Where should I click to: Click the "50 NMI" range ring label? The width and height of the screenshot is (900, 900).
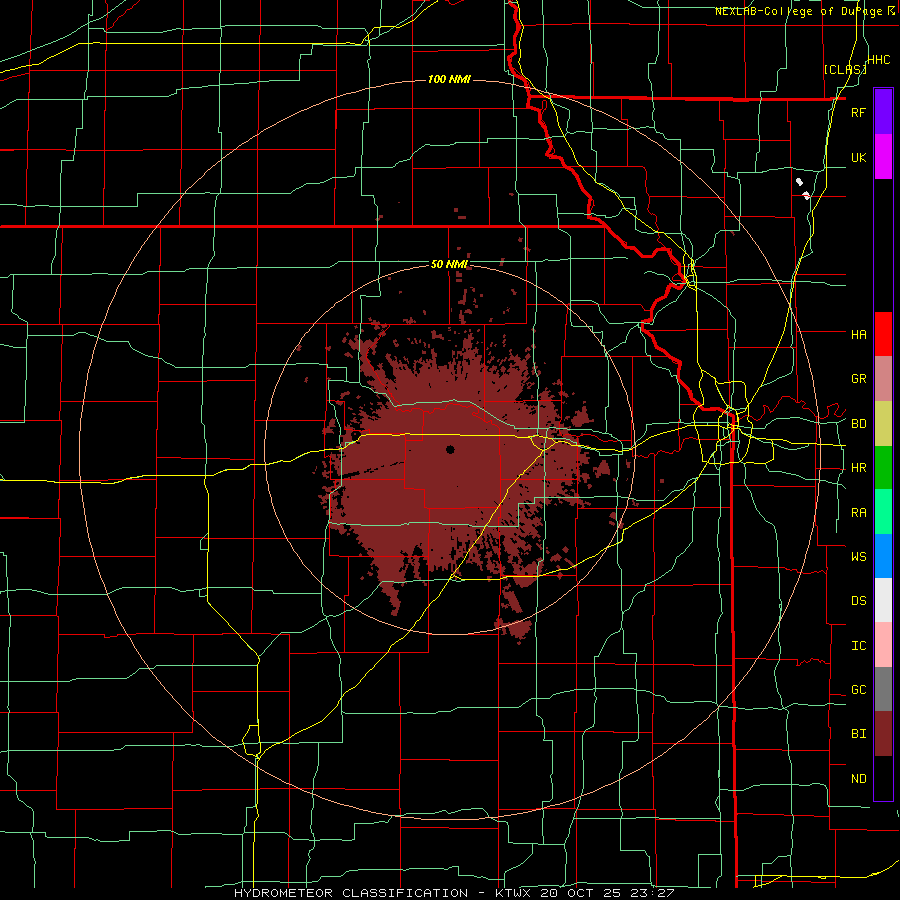[449, 265]
